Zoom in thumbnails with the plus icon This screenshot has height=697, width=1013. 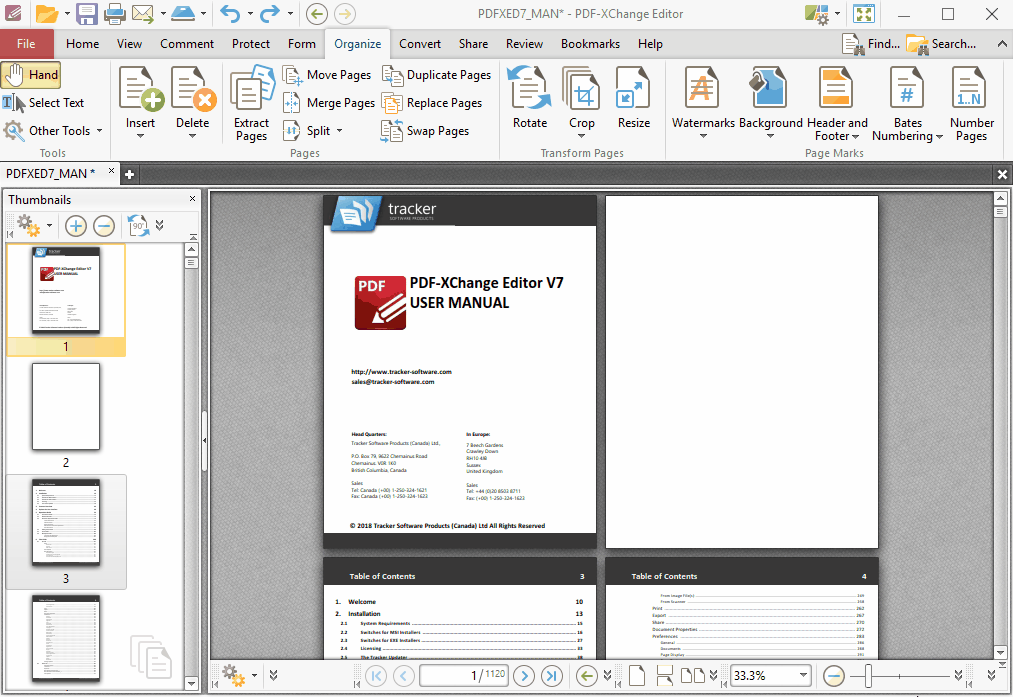tap(76, 225)
